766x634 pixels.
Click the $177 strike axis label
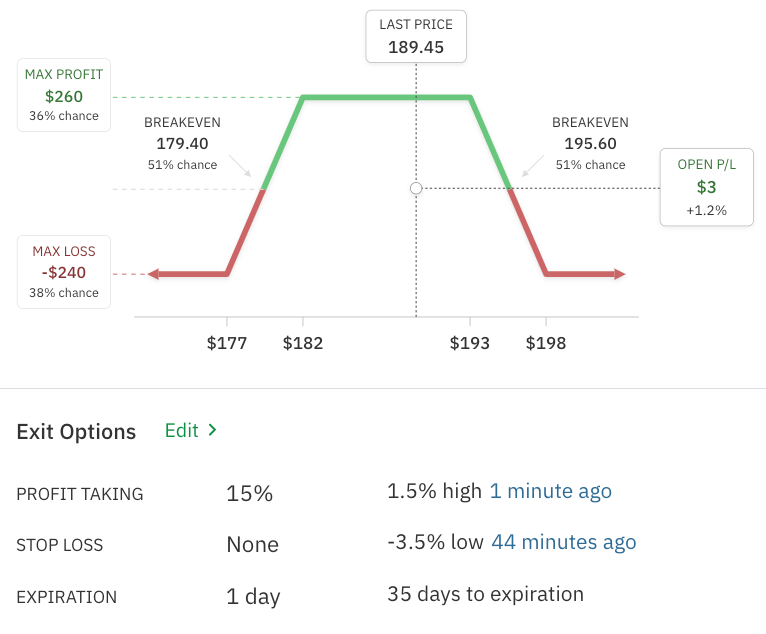coord(227,343)
